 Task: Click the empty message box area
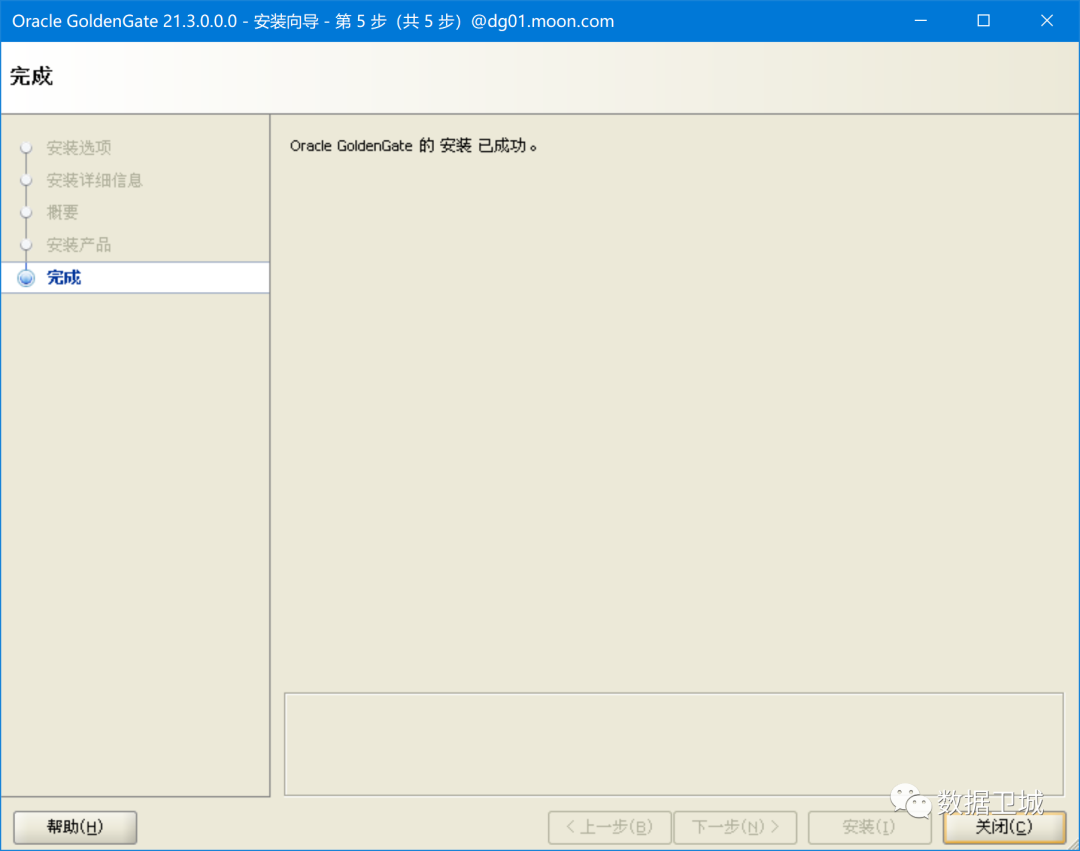pos(674,744)
